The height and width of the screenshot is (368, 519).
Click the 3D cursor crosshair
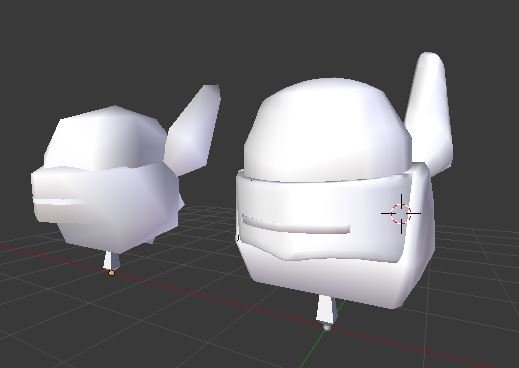(x=401, y=213)
